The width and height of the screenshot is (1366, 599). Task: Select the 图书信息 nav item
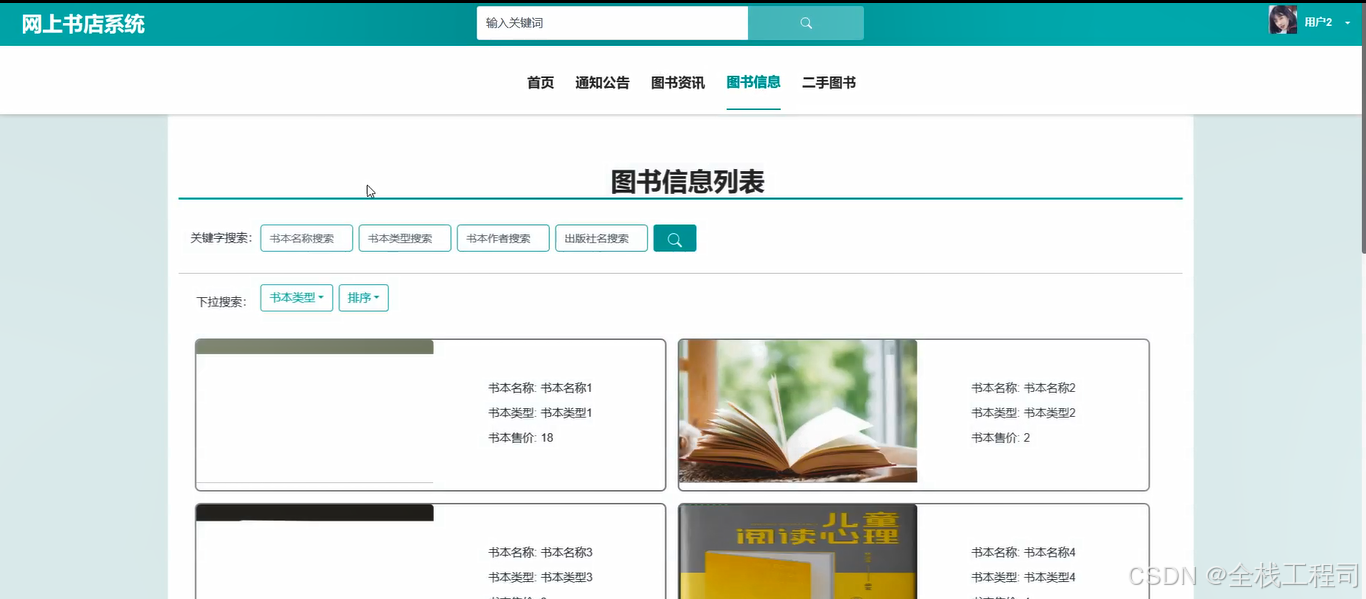point(753,83)
